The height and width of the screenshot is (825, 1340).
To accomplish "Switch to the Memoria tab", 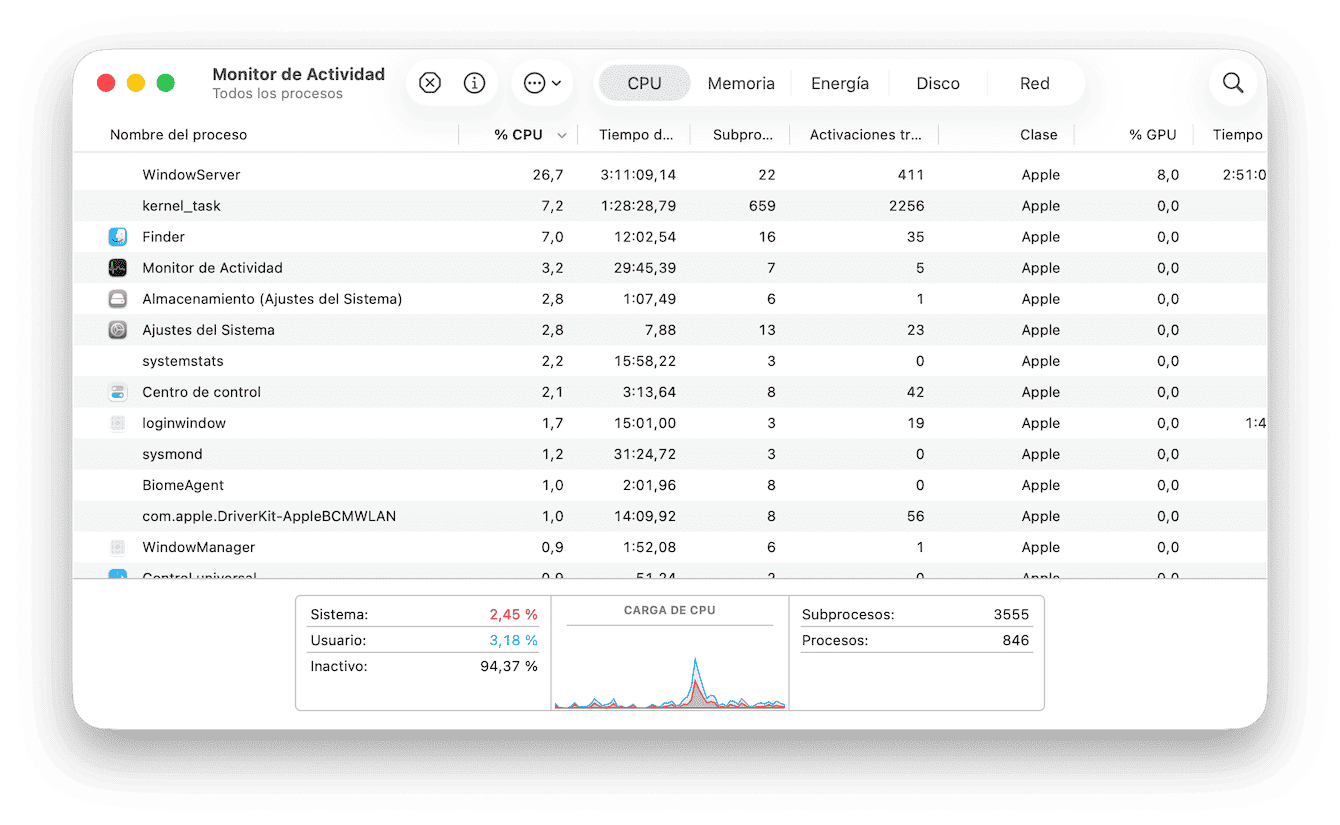I will click(x=741, y=84).
